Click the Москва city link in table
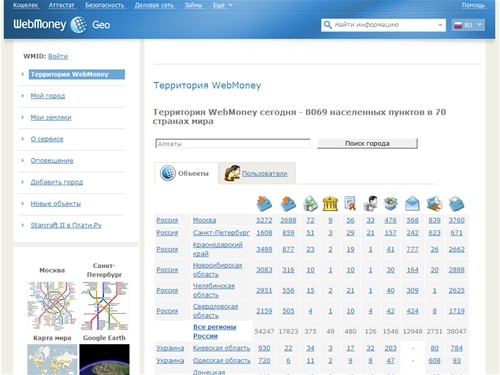500x375 pixels. (x=204, y=220)
